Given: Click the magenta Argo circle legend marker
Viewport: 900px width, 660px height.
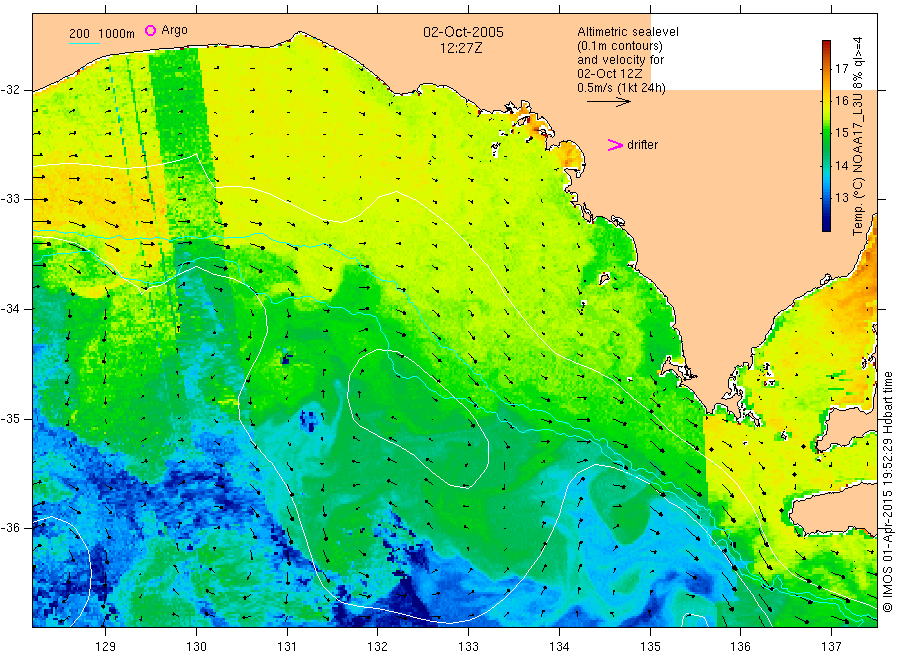Looking at the screenshot, I should 150,30.
